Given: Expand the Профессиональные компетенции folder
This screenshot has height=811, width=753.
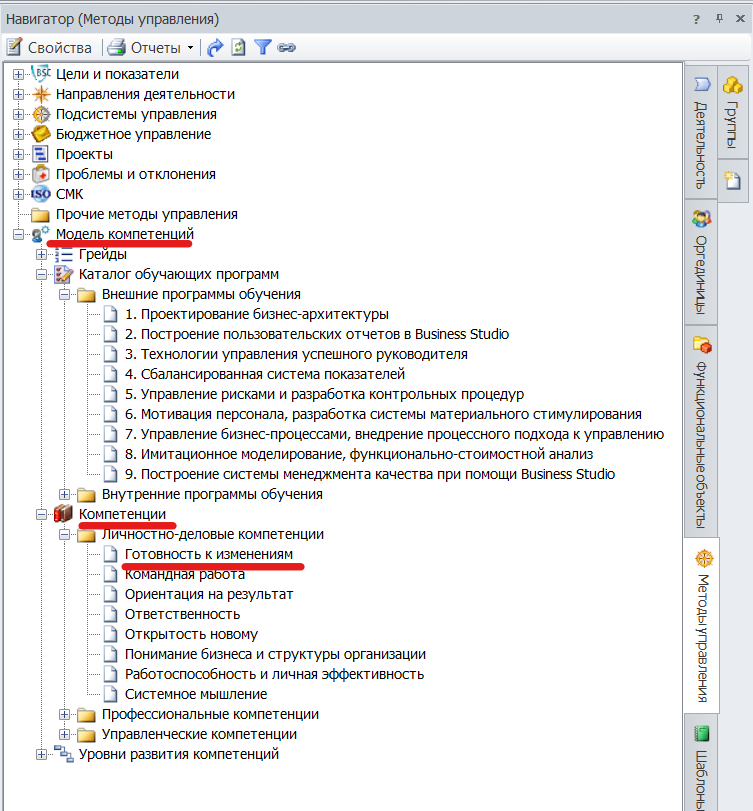Looking at the screenshot, I should pos(65,714).
